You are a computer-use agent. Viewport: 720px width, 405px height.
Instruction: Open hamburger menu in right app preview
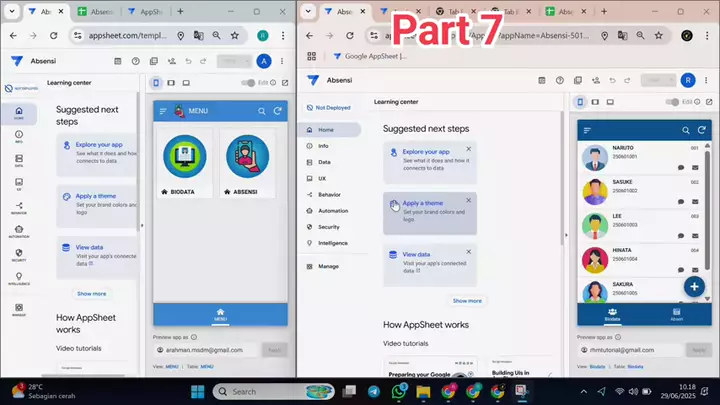(x=587, y=131)
